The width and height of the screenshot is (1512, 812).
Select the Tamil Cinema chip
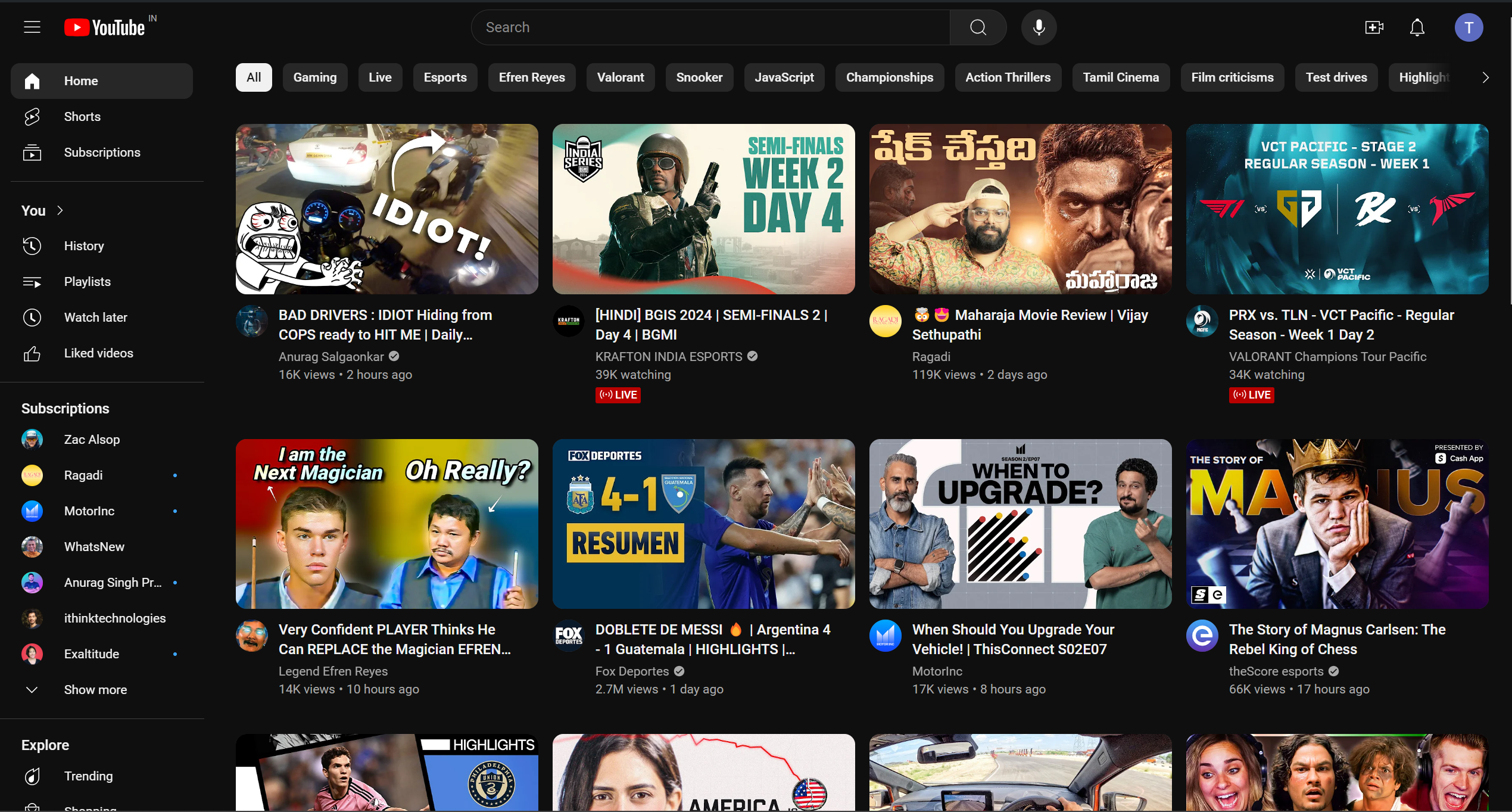point(1121,77)
